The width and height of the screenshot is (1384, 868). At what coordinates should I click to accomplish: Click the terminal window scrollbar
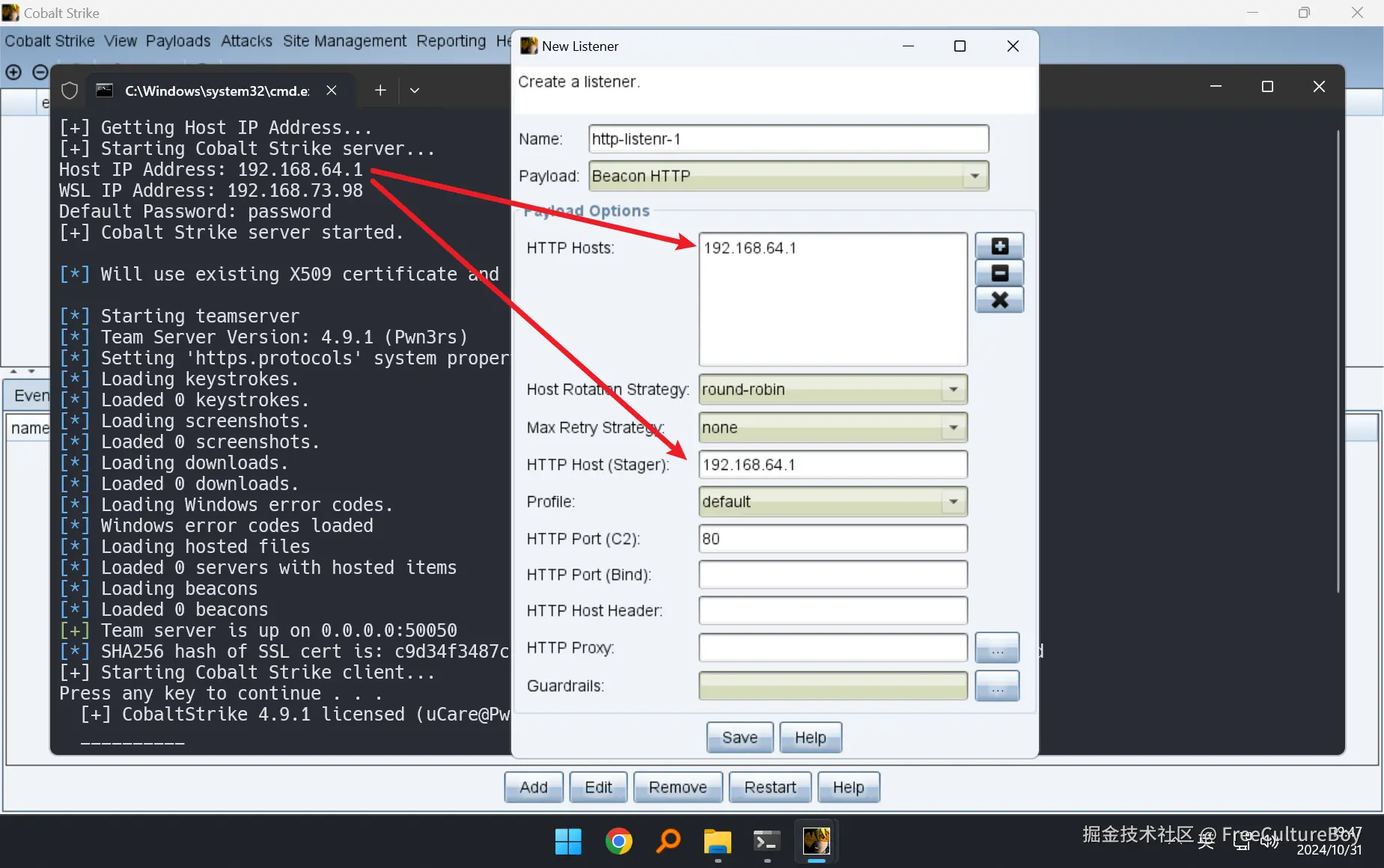coord(1338,362)
